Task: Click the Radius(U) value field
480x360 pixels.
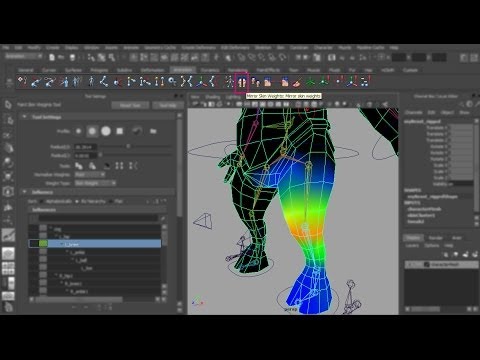Action: [85, 147]
